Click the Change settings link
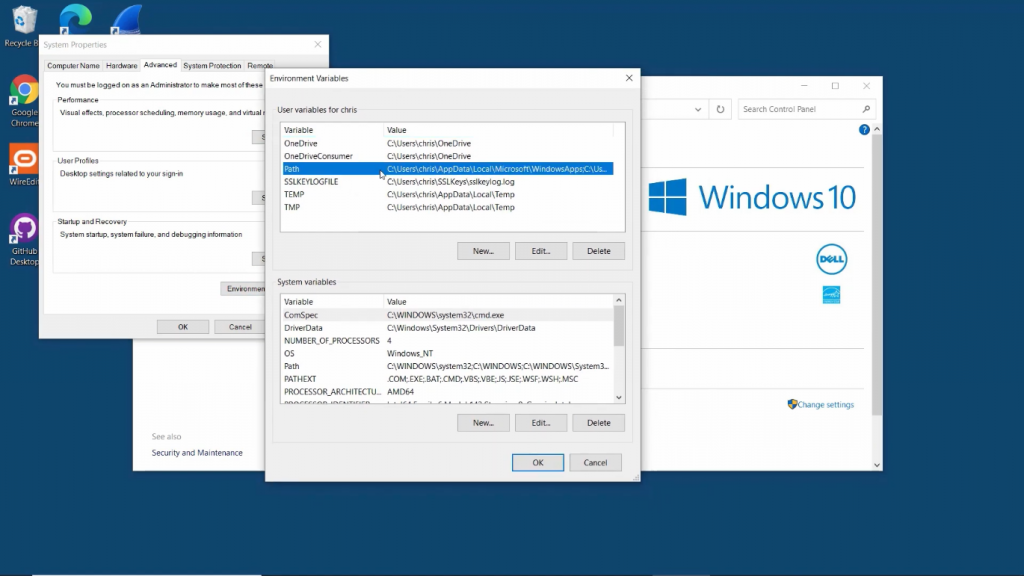 pyautogui.click(x=826, y=405)
